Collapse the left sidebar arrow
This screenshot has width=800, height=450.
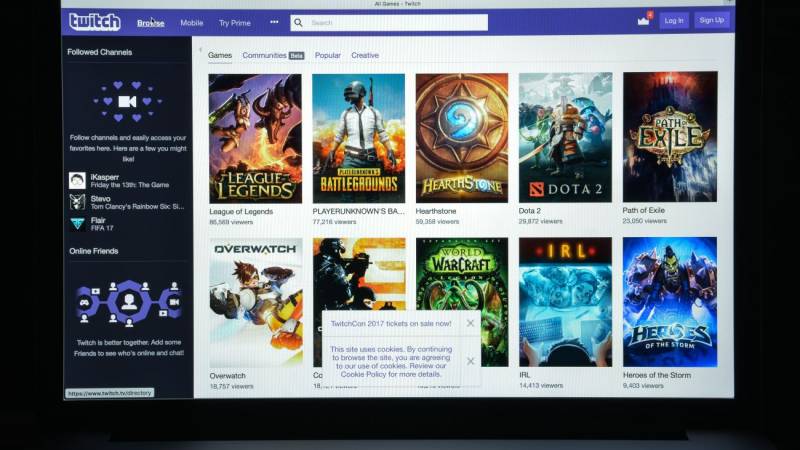click(200, 49)
